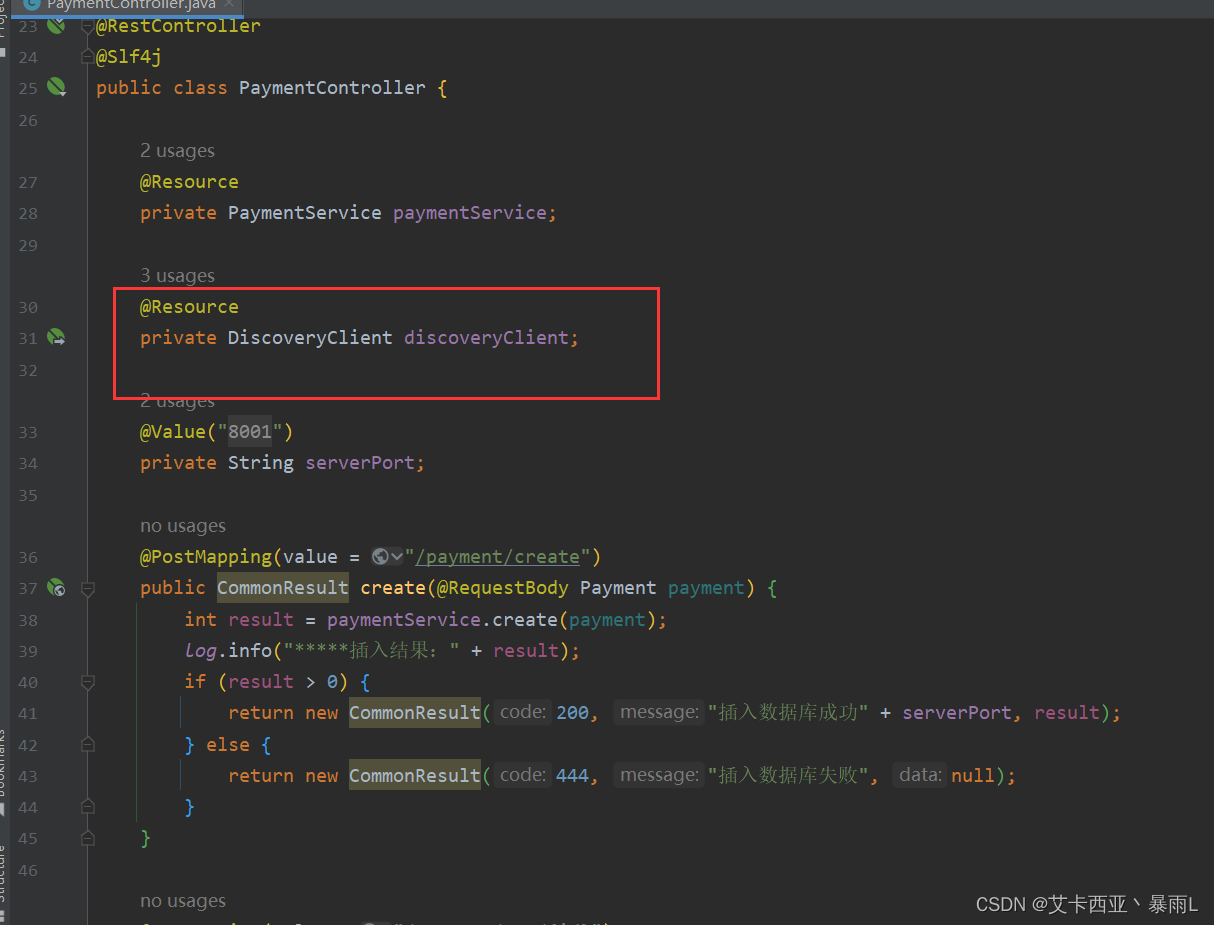Collapse the if block fold at line 40

click(x=88, y=682)
